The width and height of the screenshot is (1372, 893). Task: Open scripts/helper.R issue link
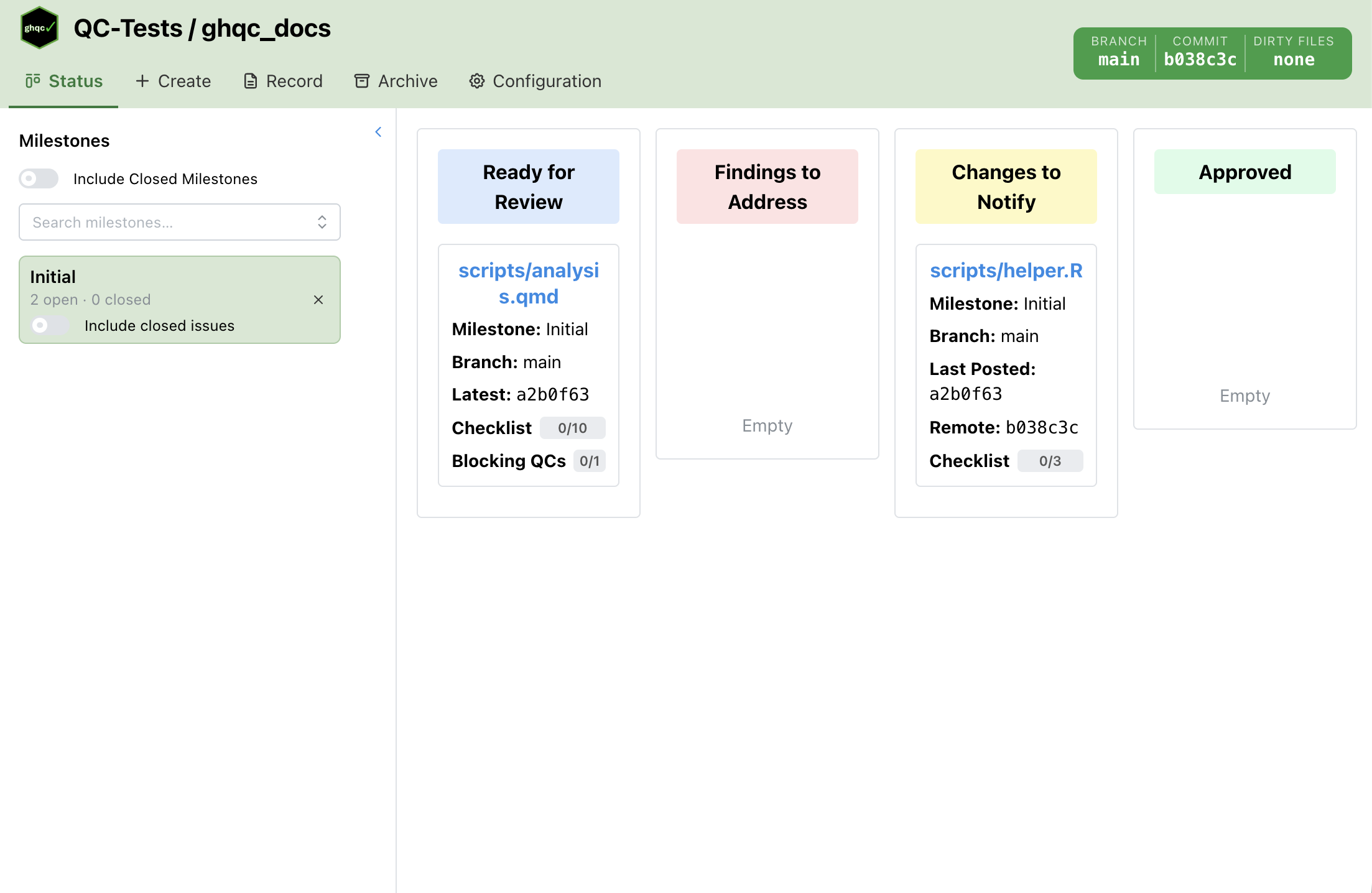(1006, 271)
